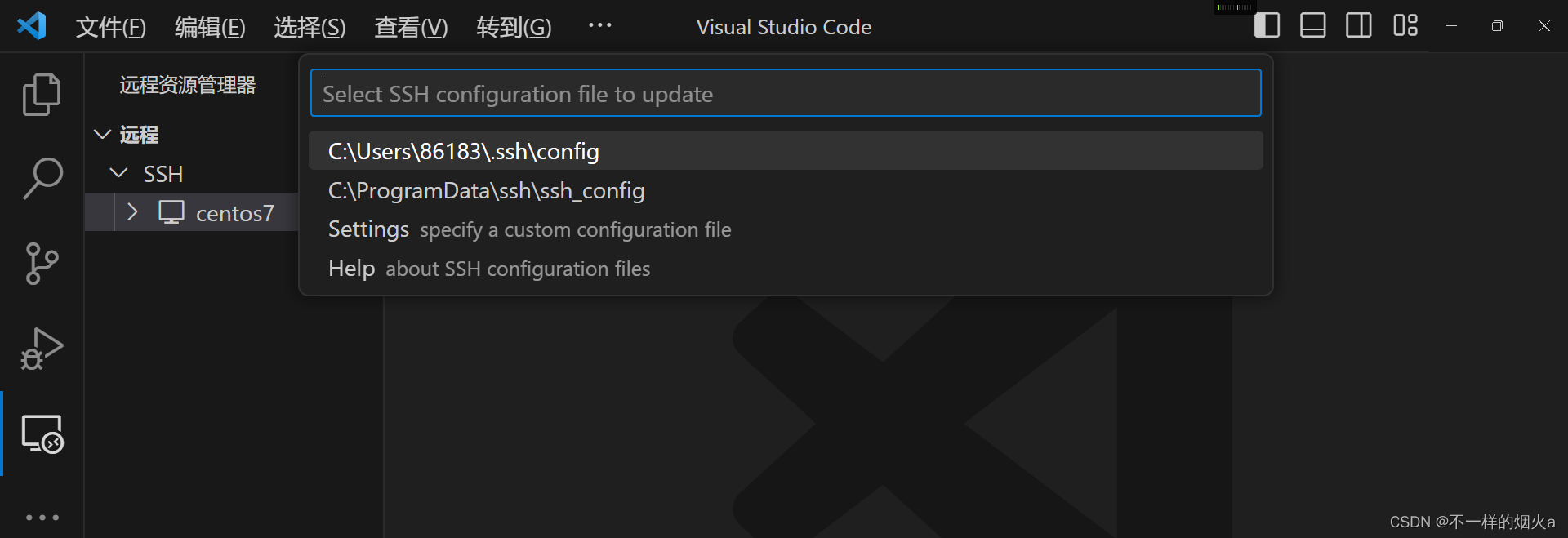Click the VS Code logo icon
Viewport: 1568px width, 538px height.
32,27
